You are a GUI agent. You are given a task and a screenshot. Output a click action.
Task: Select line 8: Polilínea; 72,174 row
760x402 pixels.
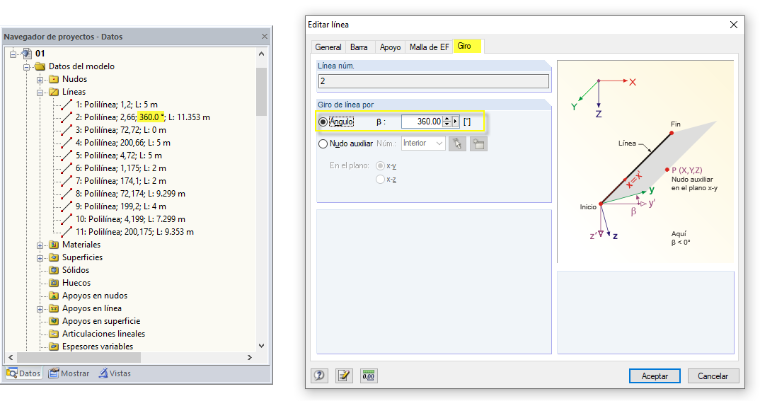click(124, 193)
